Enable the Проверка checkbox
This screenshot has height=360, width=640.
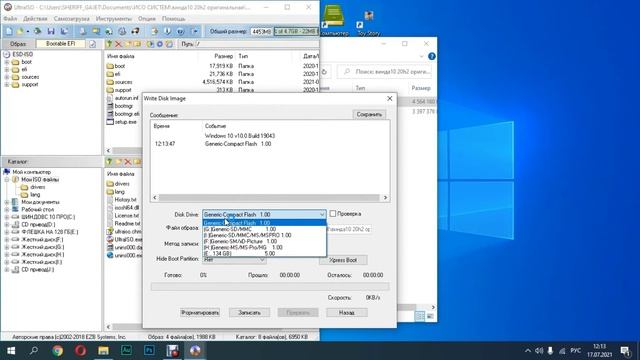coord(333,213)
